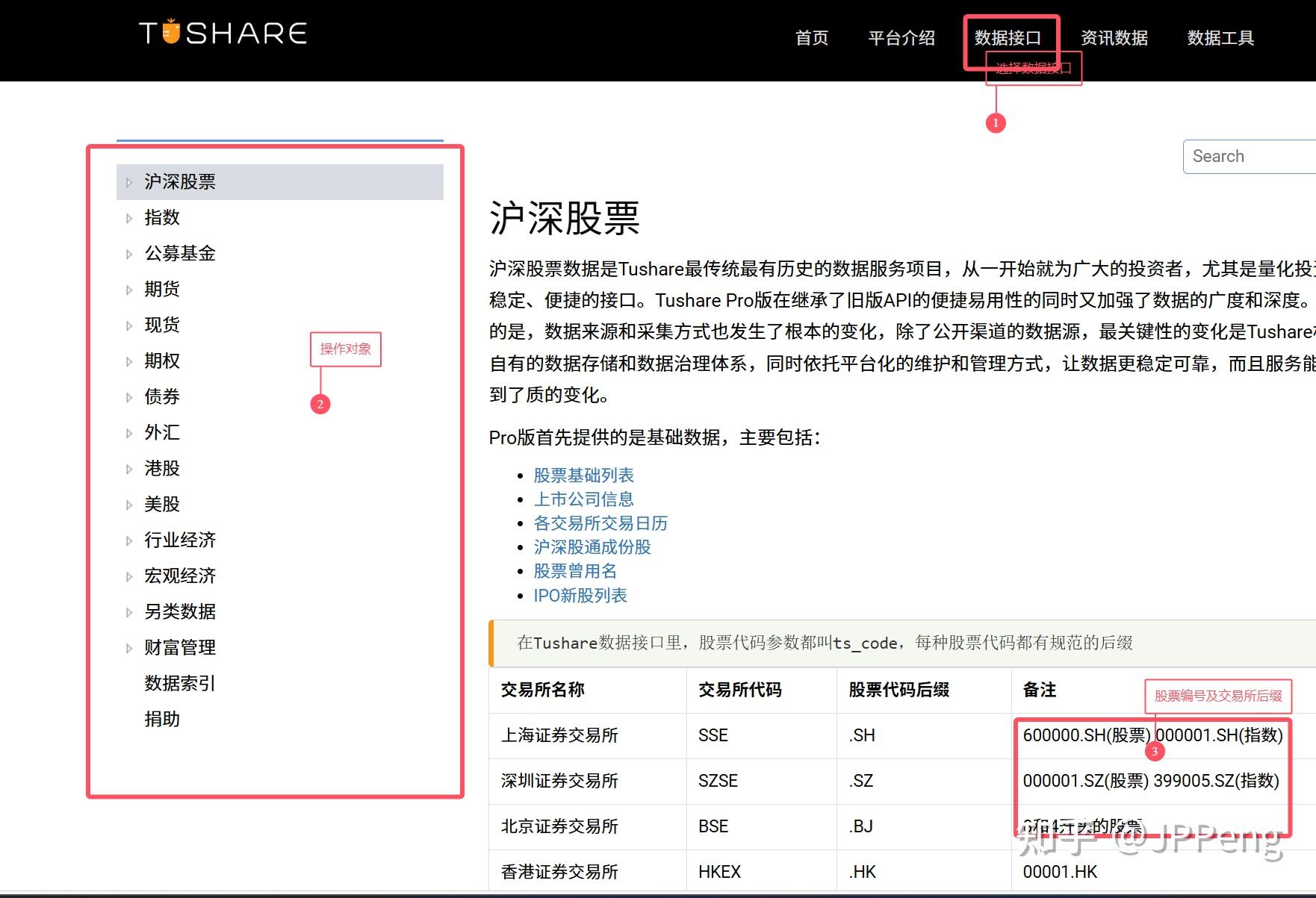Expand the 美股 category
The image size is (1316, 898).
point(161,504)
